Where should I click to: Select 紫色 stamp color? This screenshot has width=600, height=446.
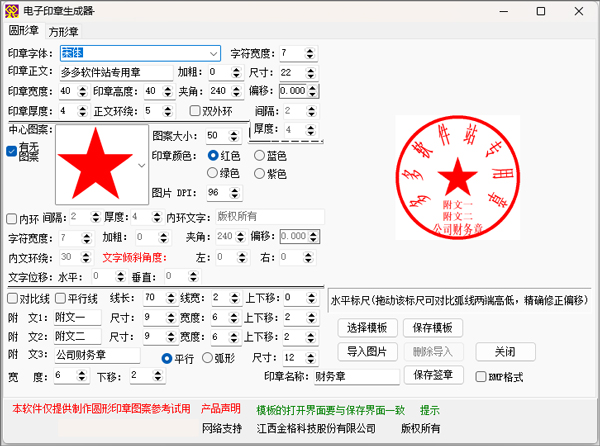pyautogui.click(x=259, y=174)
